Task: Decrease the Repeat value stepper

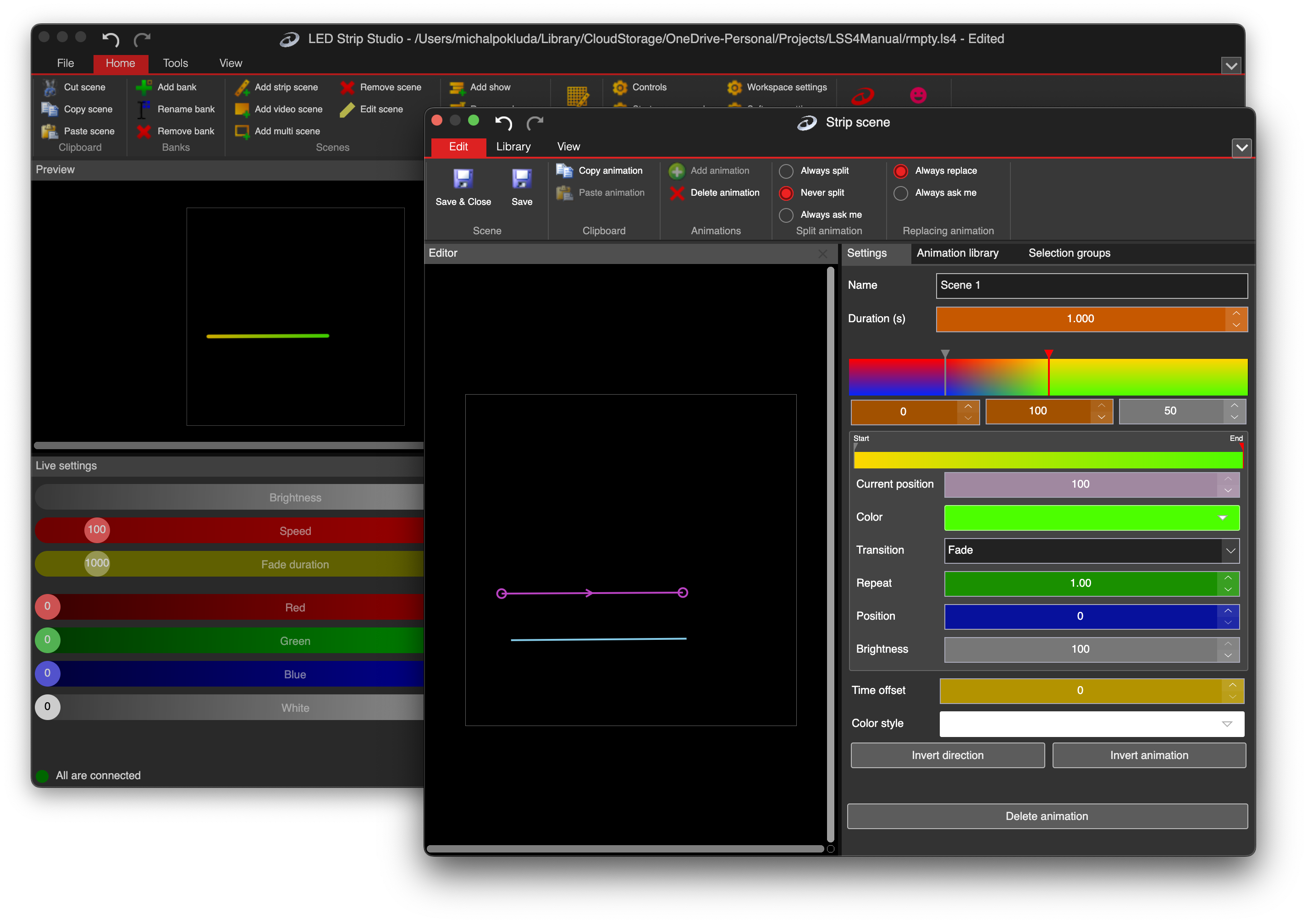Action: pyautogui.click(x=1229, y=590)
